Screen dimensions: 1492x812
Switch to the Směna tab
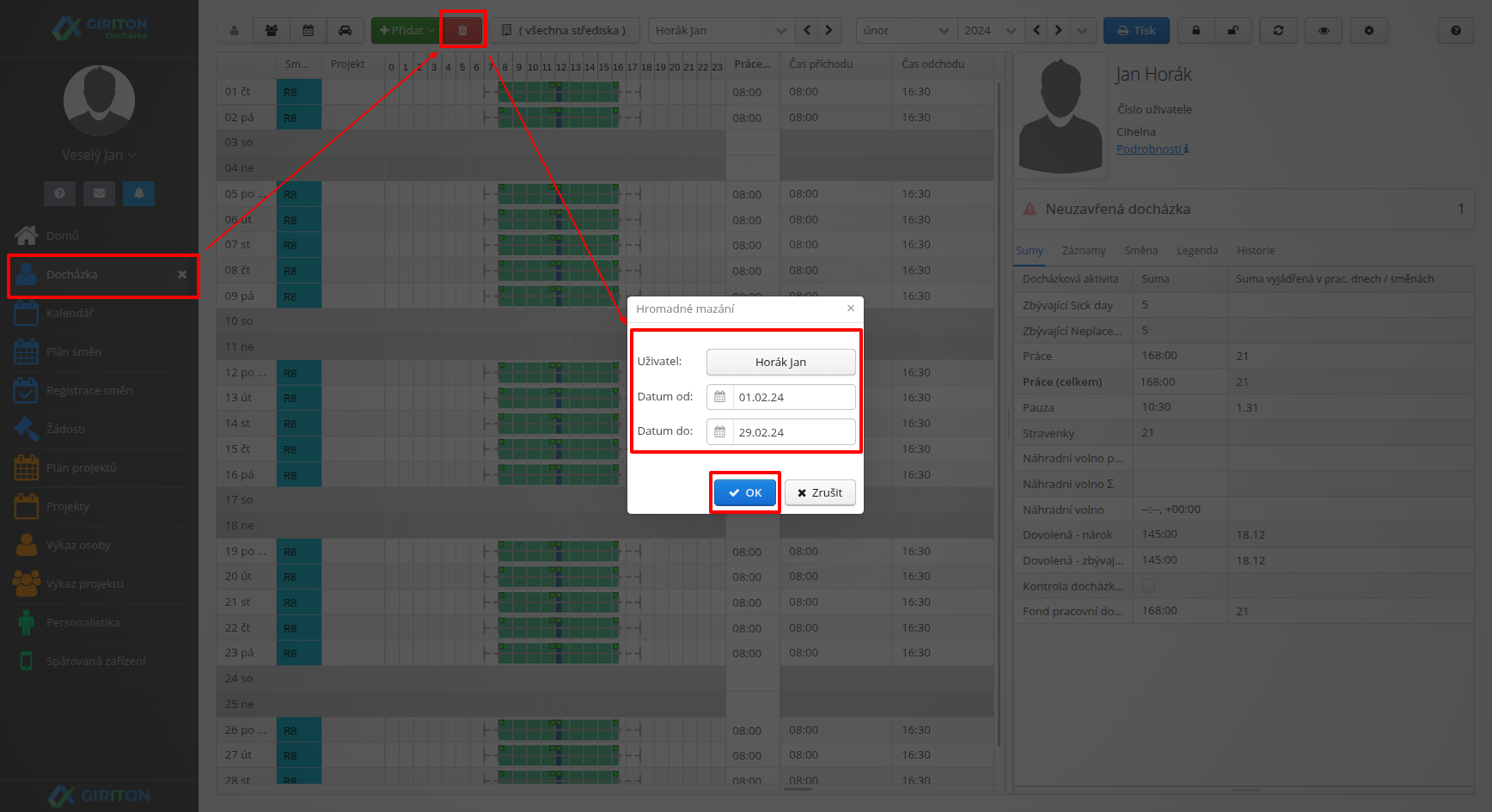click(1141, 251)
